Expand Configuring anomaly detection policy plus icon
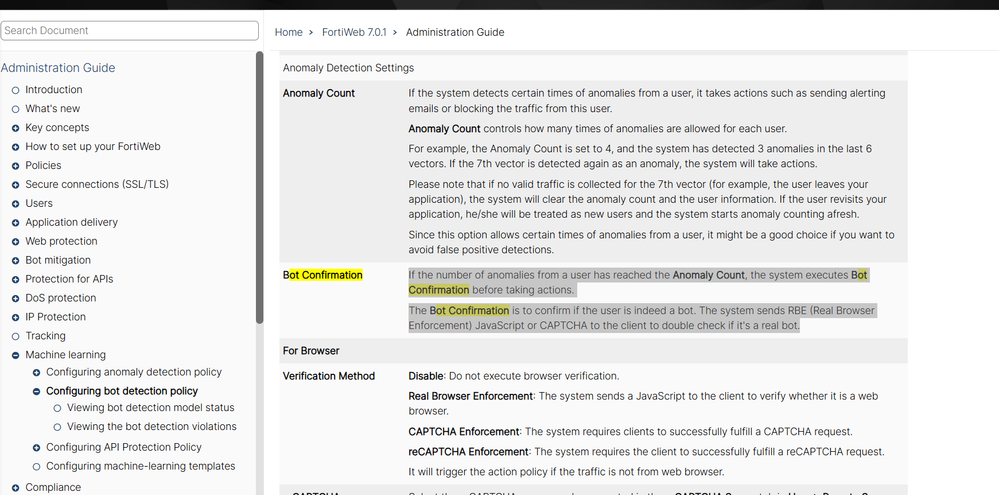The height and width of the screenshot is (495, 999). [x=36, y=373]
